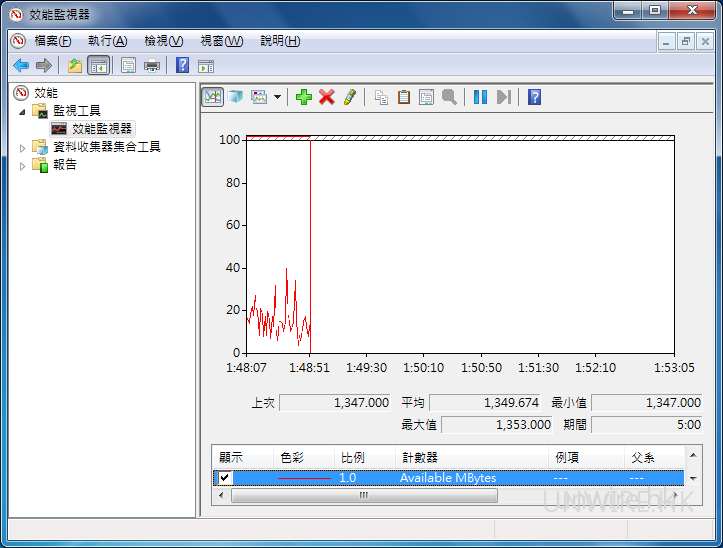This screenshot has height=548, width=723.
Task: Click the Paste Counter List clipboard icon
Action: tap(404, 97)
